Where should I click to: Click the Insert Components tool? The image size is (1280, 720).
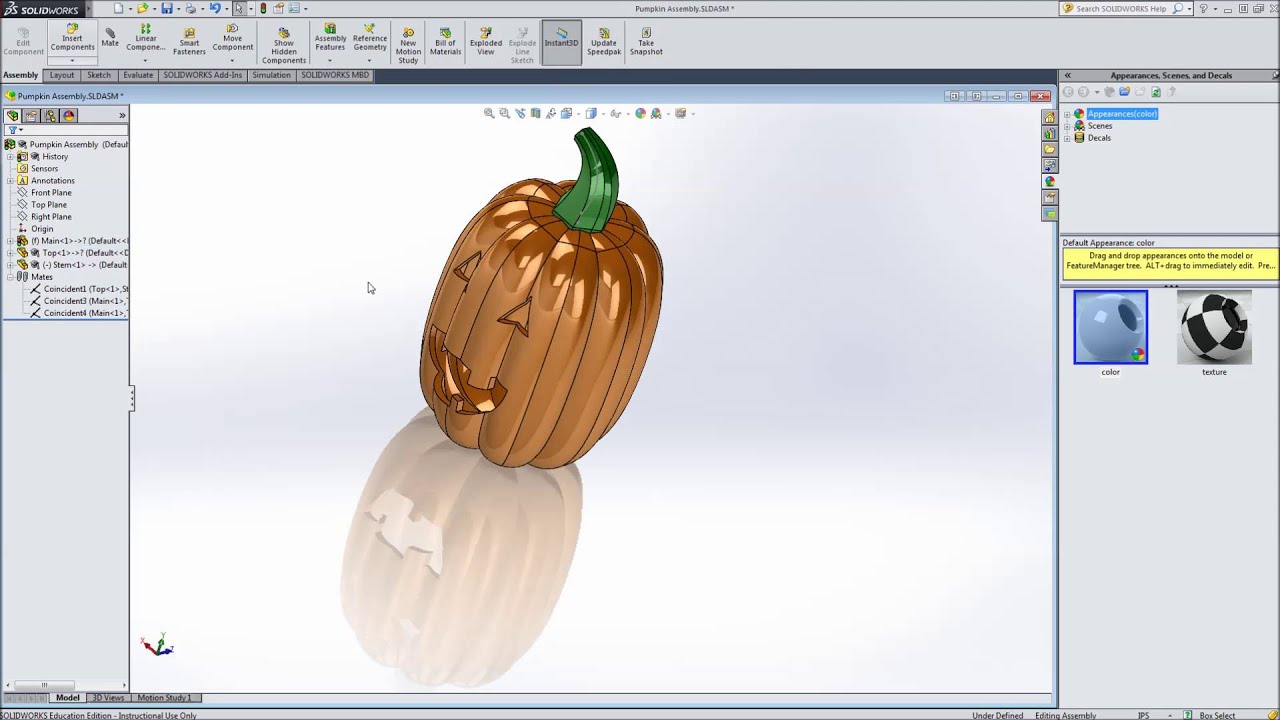point(72,38)
